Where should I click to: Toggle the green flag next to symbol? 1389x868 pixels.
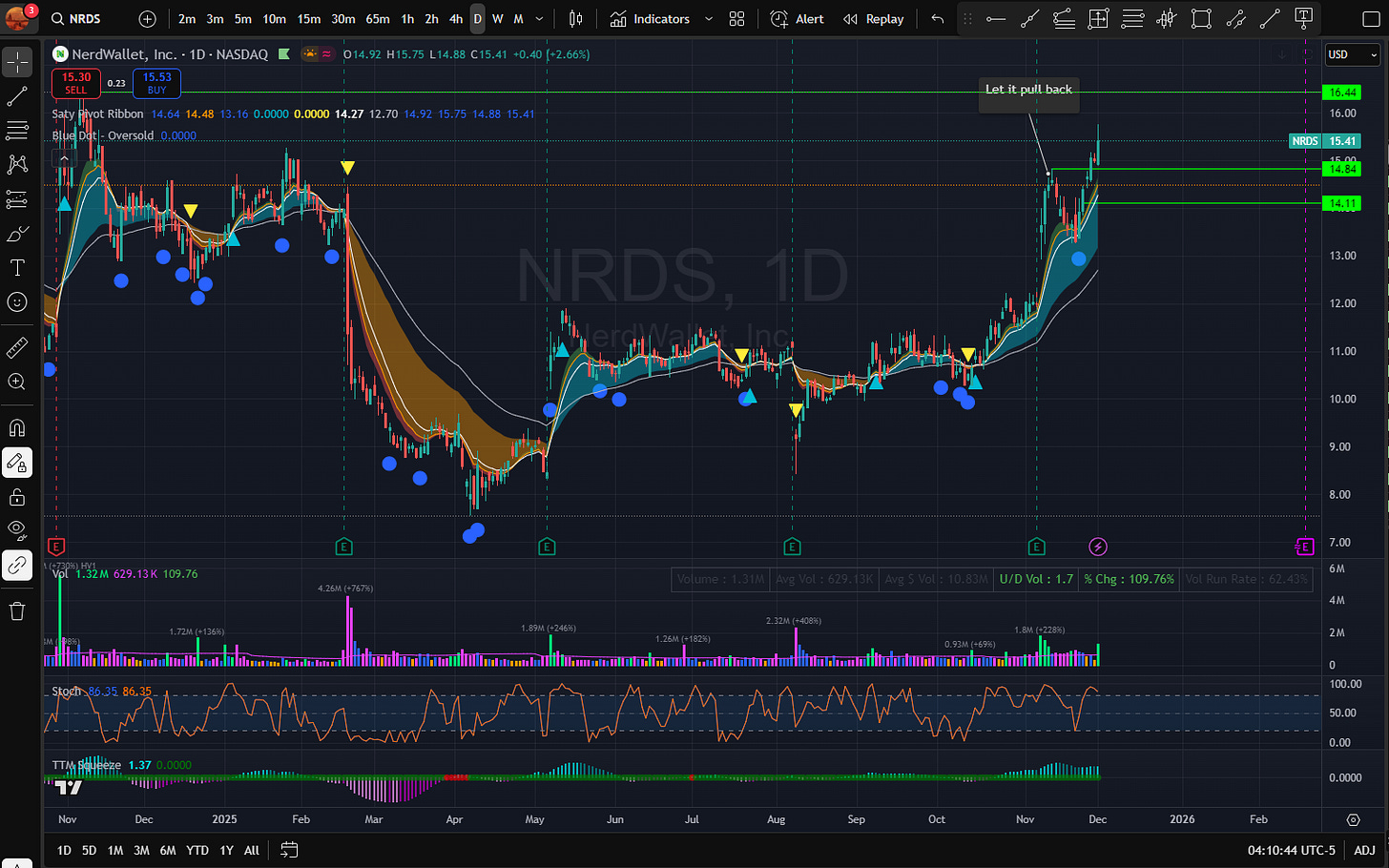click(284, 54)
